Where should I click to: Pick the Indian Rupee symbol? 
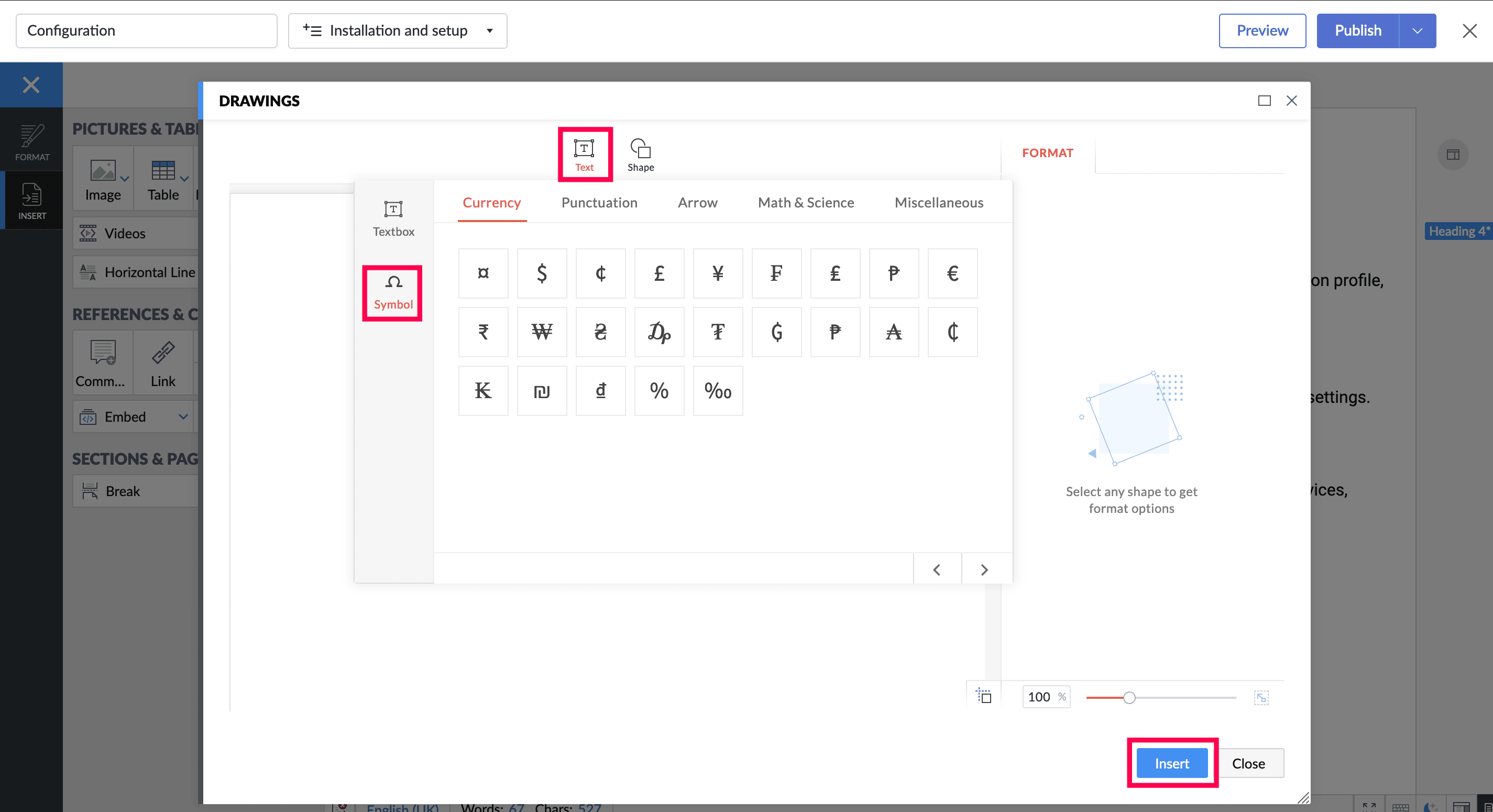[x=483, y=332]
